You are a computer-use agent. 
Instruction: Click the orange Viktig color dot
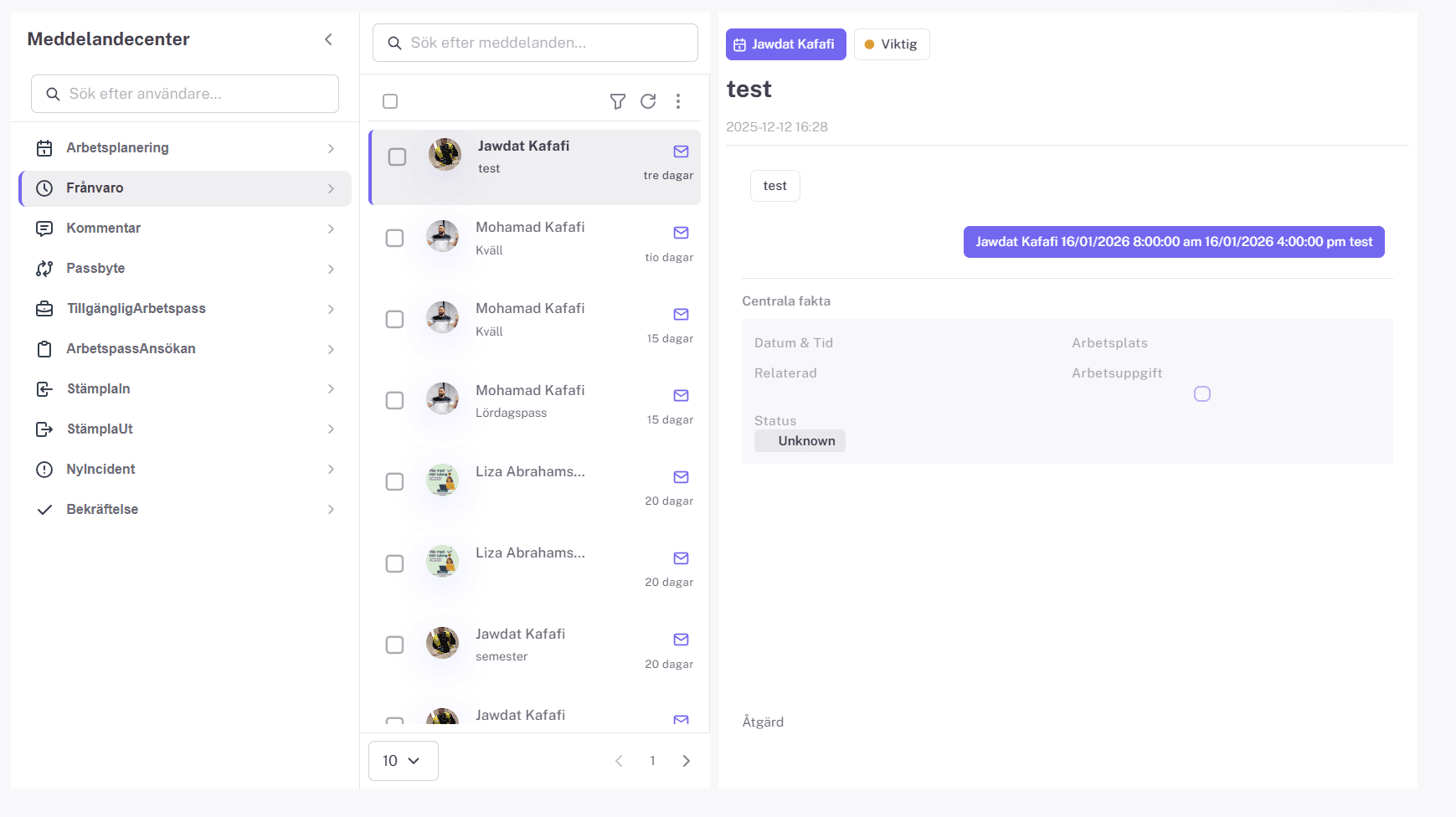tap(869, 44)
